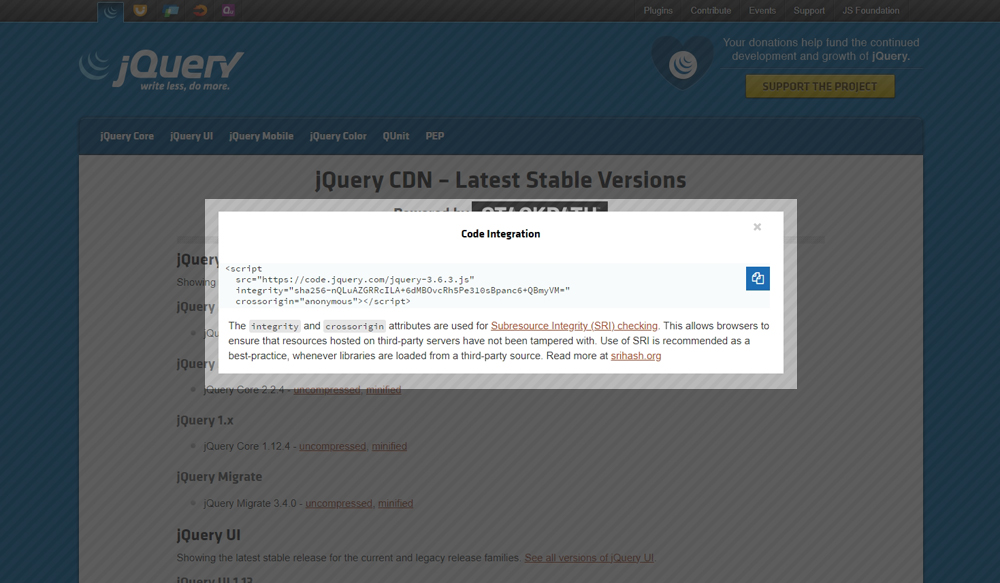
Task: Click the Code Integration dialog title
Action: pyautogui.click(x=501, y=234)
